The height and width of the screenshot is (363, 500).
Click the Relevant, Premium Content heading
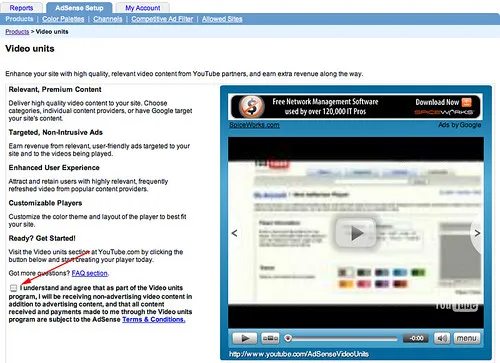point(55,89)
